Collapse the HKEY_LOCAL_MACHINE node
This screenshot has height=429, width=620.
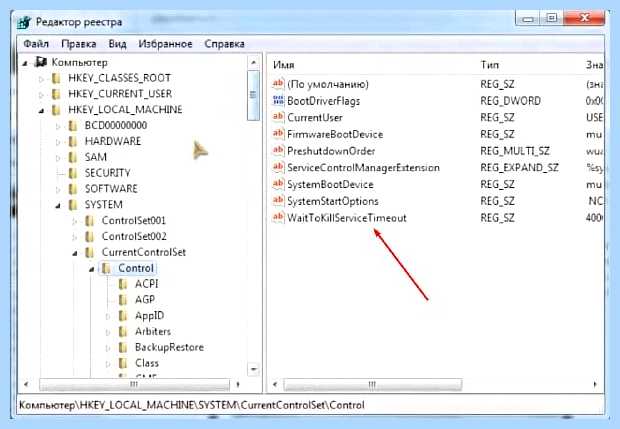pos(42,110)
